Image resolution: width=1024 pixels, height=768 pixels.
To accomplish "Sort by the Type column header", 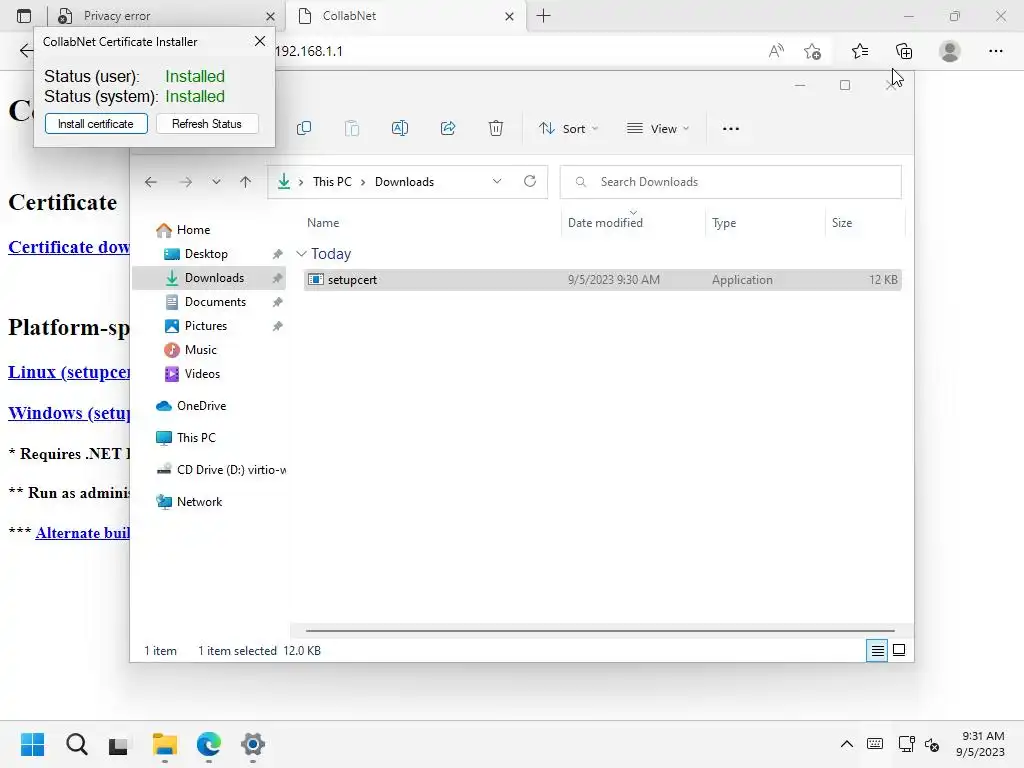I will click(x=724, y=223).
